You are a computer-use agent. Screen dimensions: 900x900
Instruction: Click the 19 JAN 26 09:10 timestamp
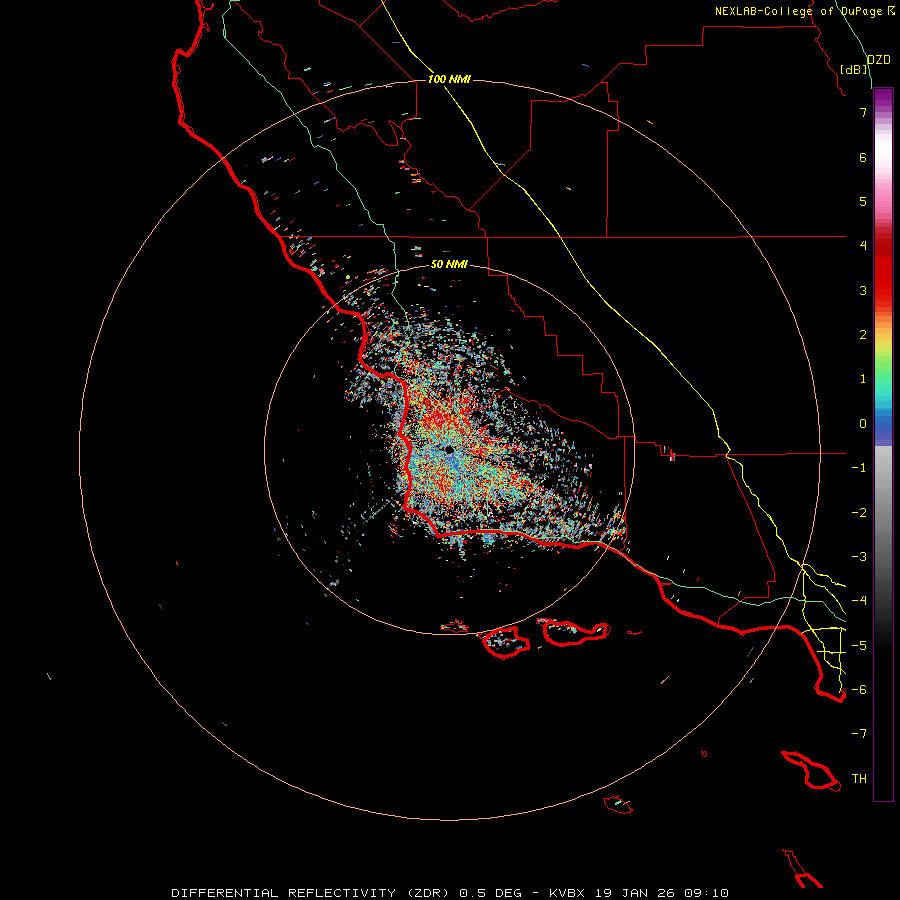661,893
